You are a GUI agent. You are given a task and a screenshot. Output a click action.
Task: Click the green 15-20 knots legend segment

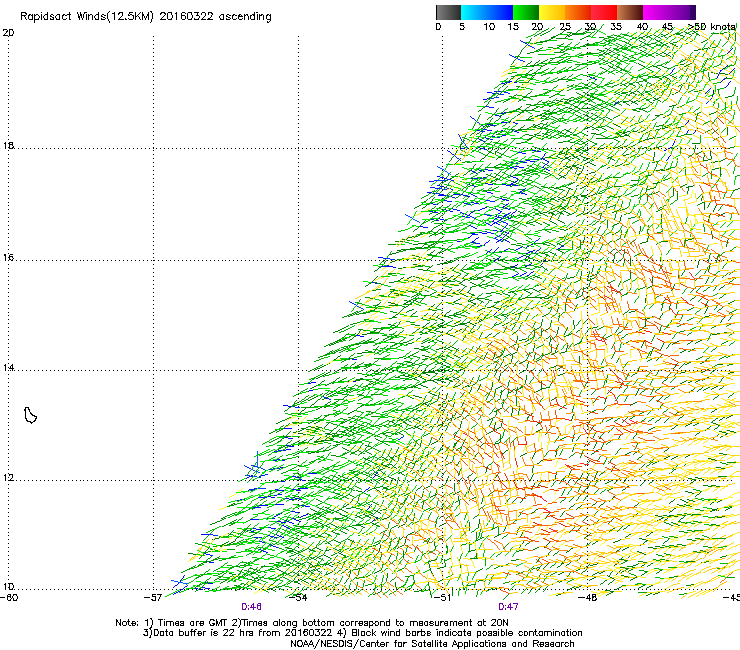point(526,12)
